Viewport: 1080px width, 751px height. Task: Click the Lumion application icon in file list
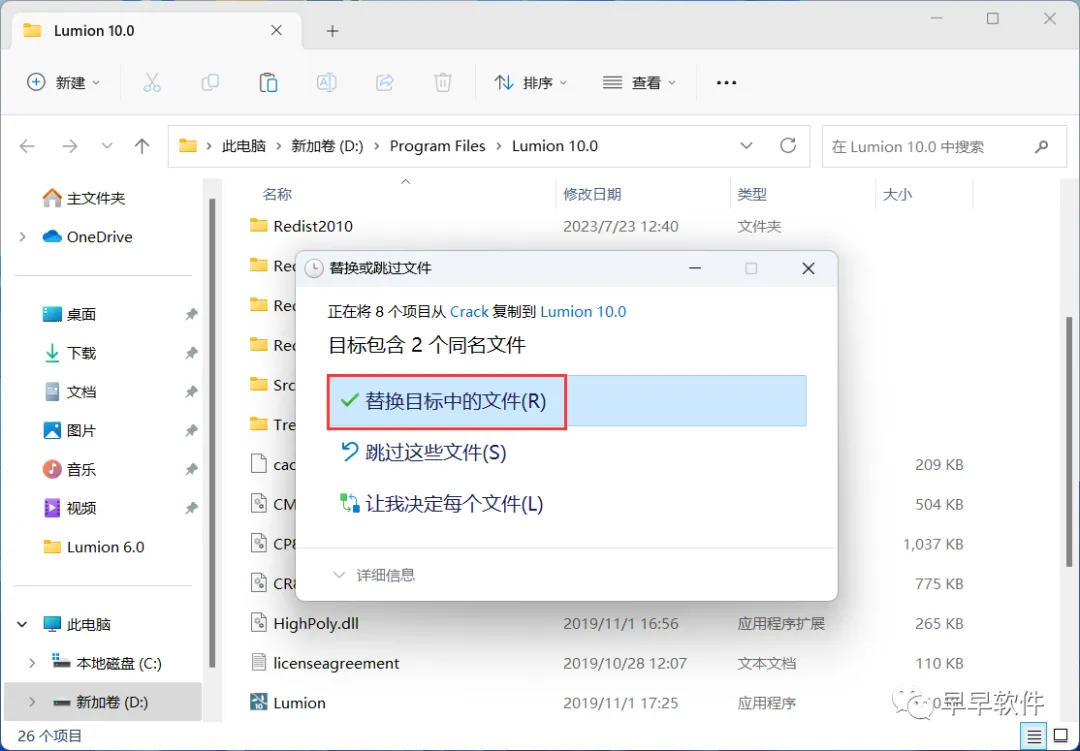(x=258, y=702)
